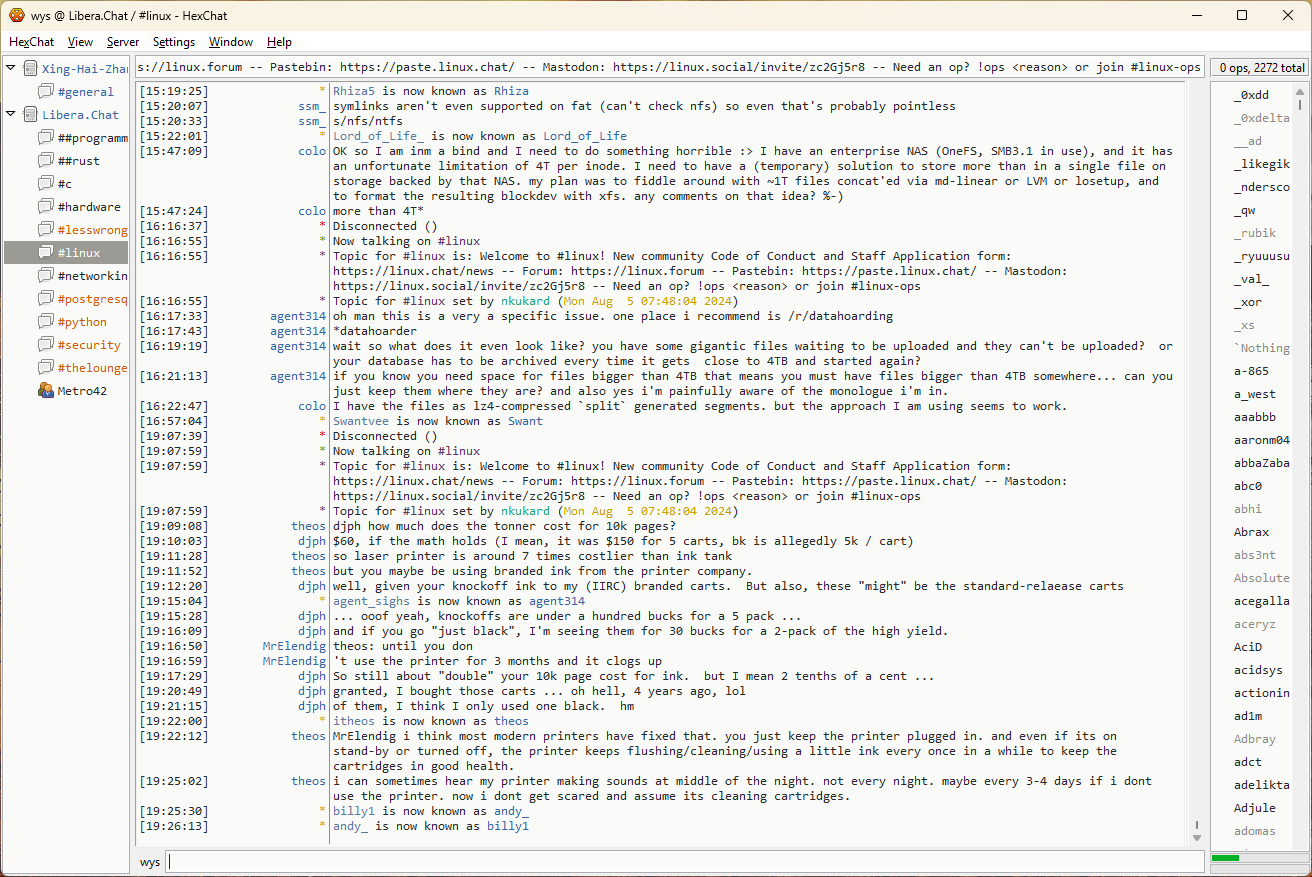1312x877 pixels.
Task: Click the Xing-Hai-Zhai server icon
Action: pos(30,68)
